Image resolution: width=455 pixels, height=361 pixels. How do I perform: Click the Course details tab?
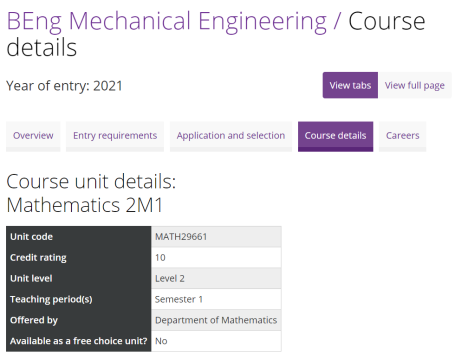(x=335, y=136)
